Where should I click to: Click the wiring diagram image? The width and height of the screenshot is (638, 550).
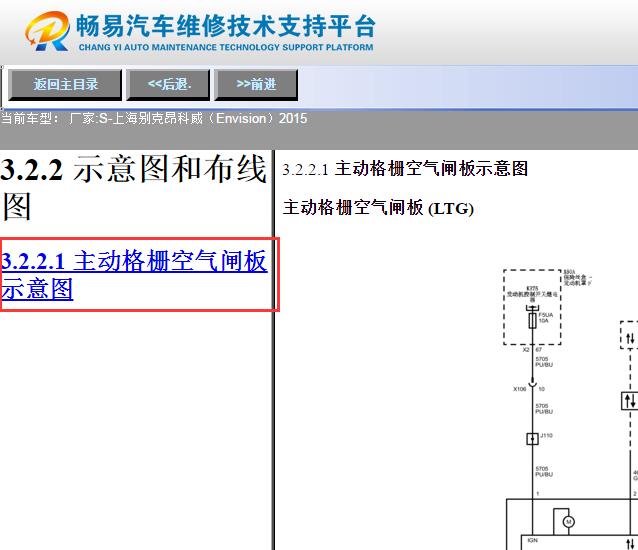(x=570, y=409)
